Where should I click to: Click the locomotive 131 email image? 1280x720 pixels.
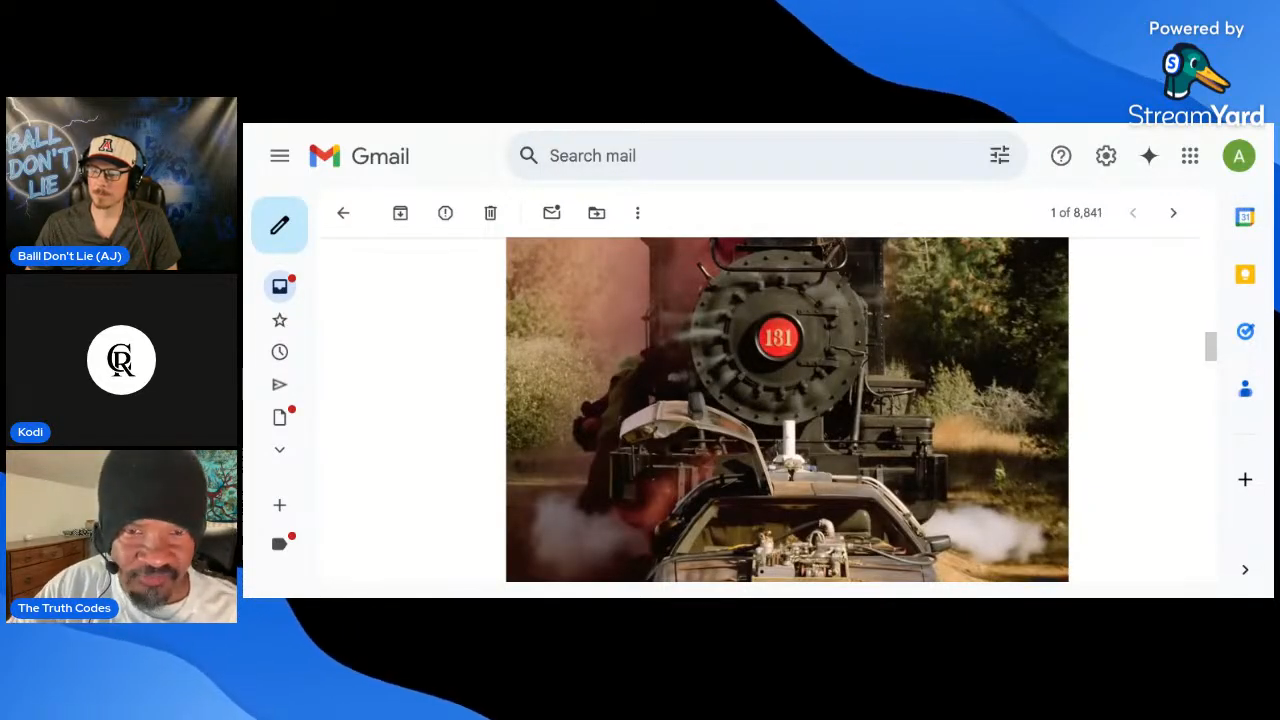pos(787,409)
